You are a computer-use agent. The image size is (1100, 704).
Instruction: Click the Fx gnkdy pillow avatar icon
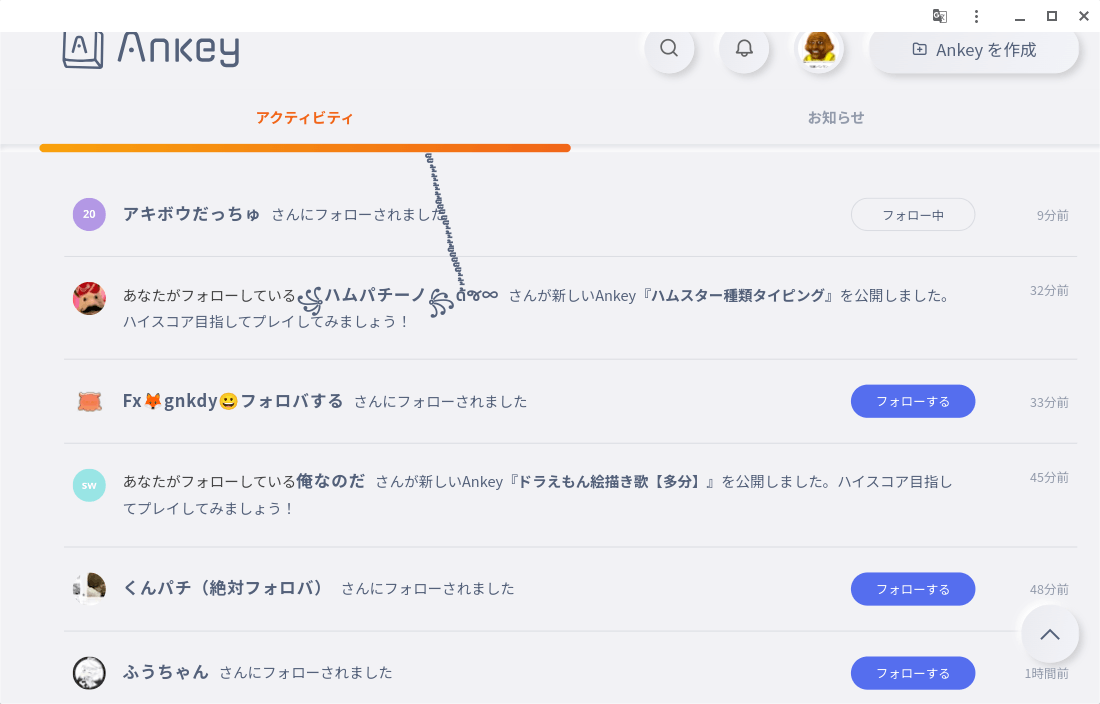coord(89,401)
